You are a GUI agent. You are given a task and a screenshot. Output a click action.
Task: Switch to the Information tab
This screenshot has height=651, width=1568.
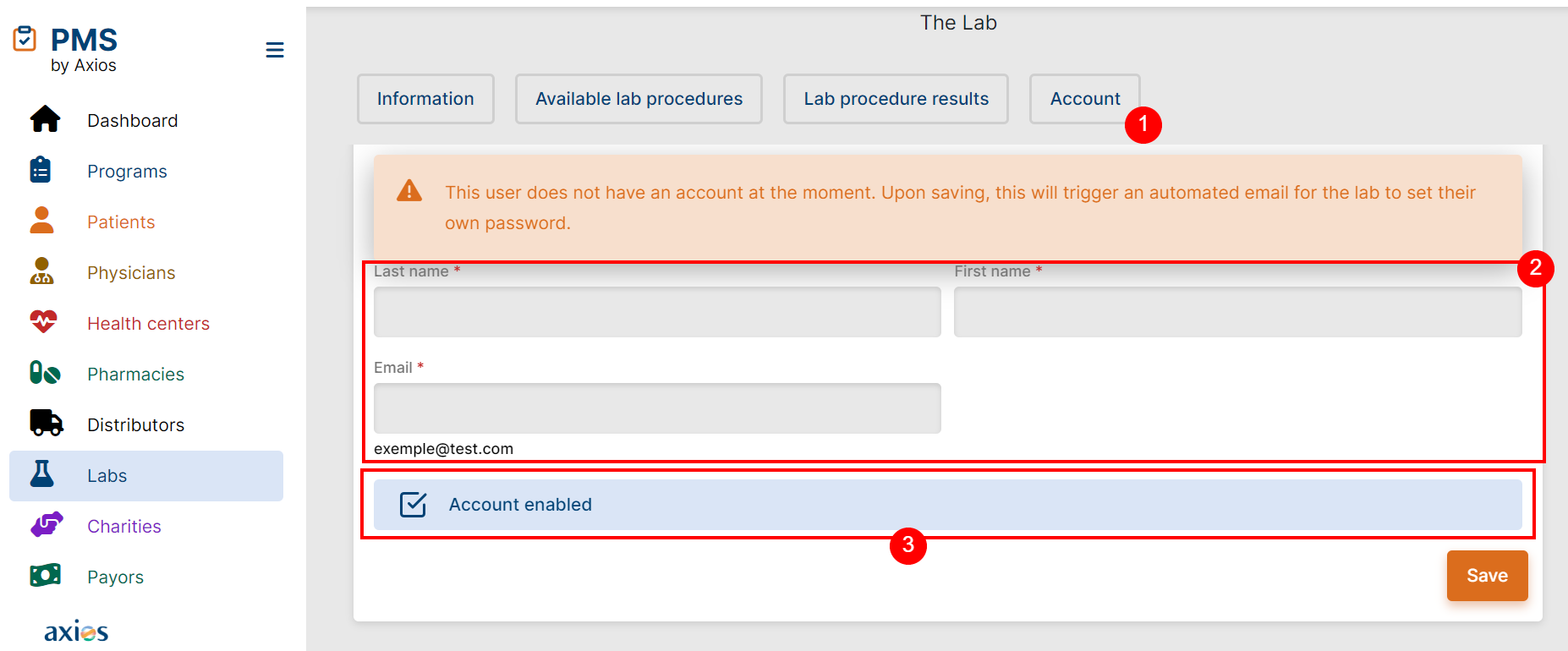425,99
